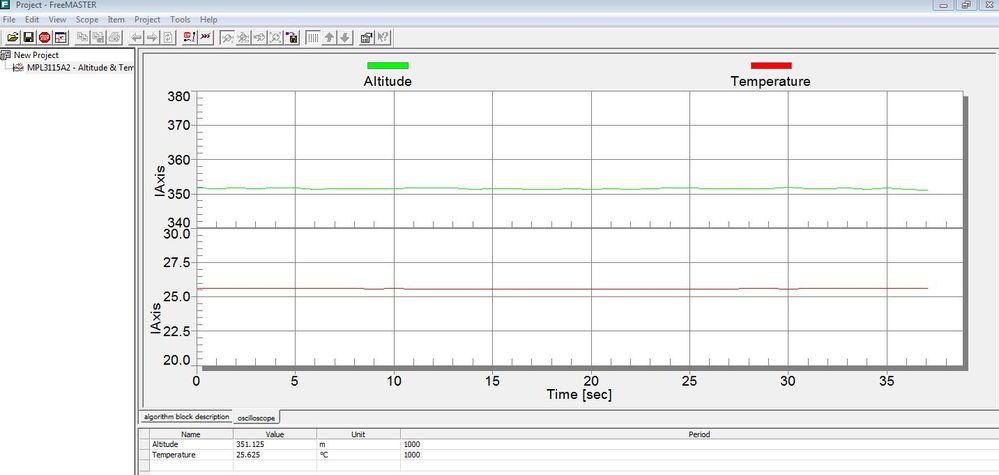
Task: Click the chart view toolbar icon next to Stop
Action: 61,38
